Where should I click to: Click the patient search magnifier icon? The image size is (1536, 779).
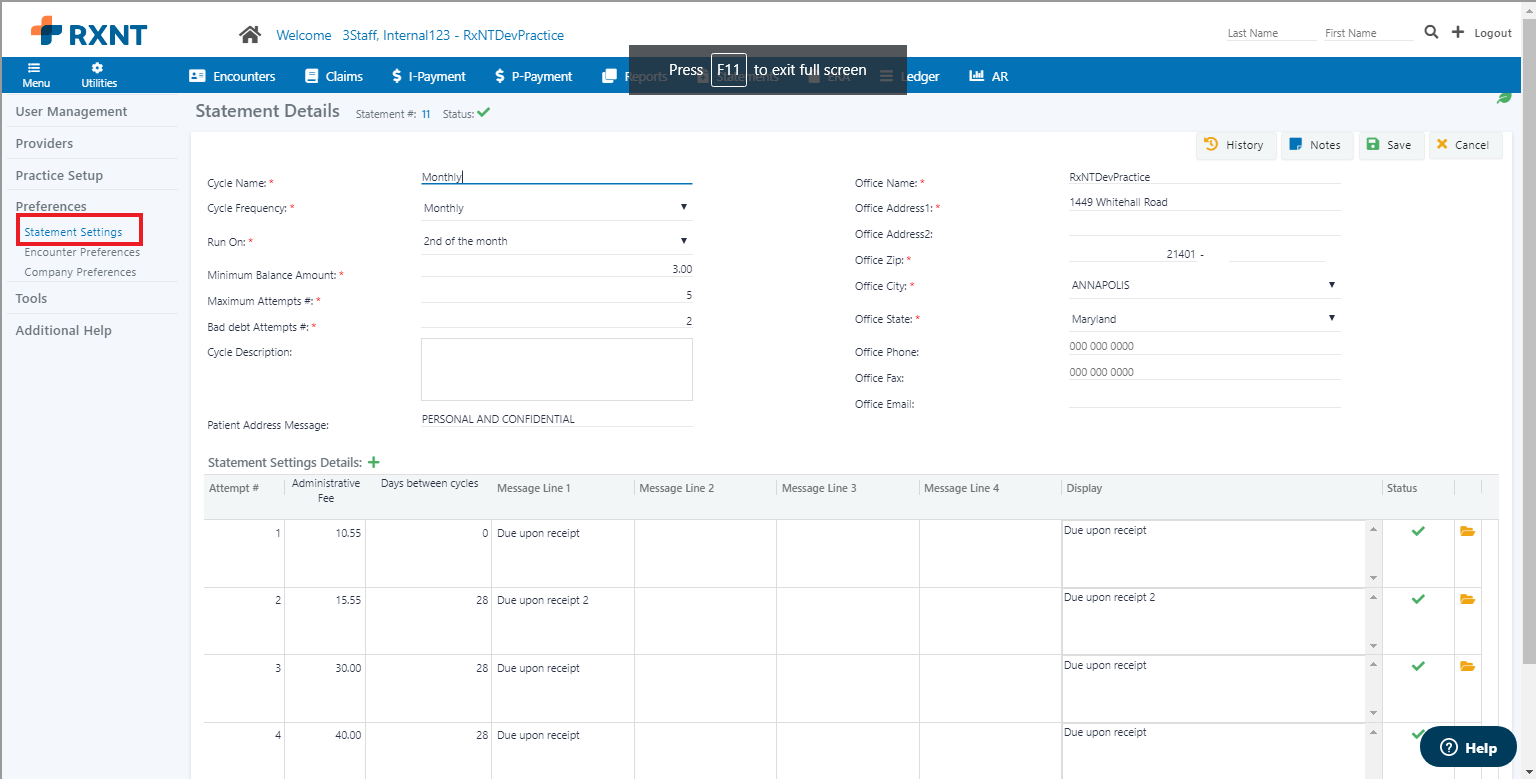click(x=1431, y=32)
